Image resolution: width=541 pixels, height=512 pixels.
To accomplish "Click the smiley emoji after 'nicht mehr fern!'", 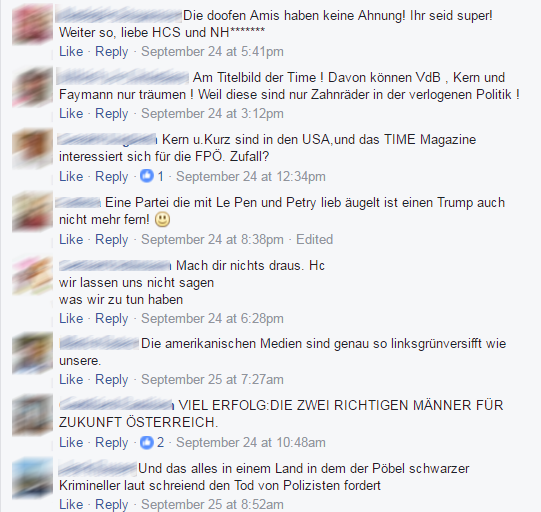I will click(163, 220).
